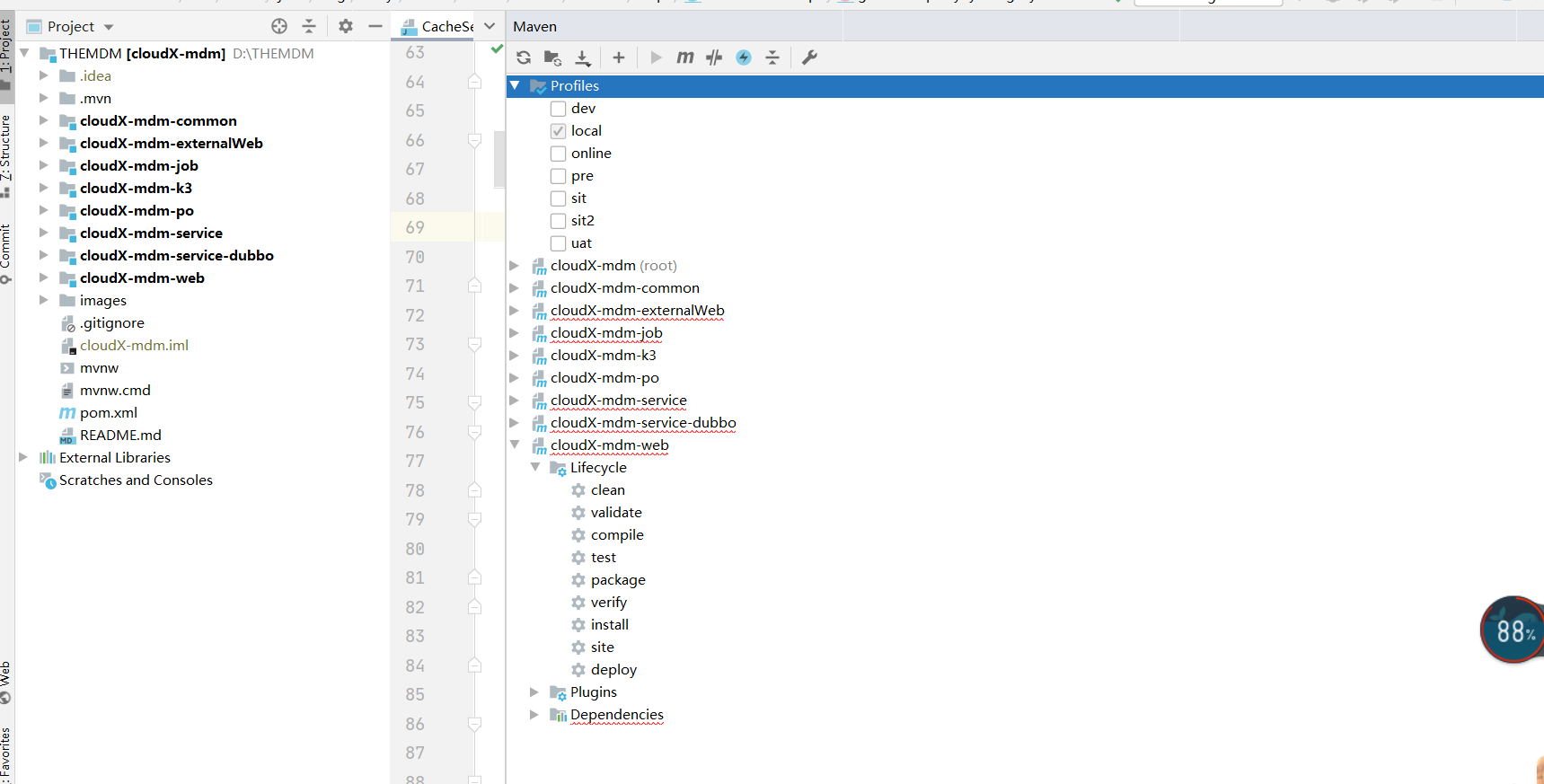
Task: Collapse all nodes in Maven panel
Action: click(x=772, y=57)
